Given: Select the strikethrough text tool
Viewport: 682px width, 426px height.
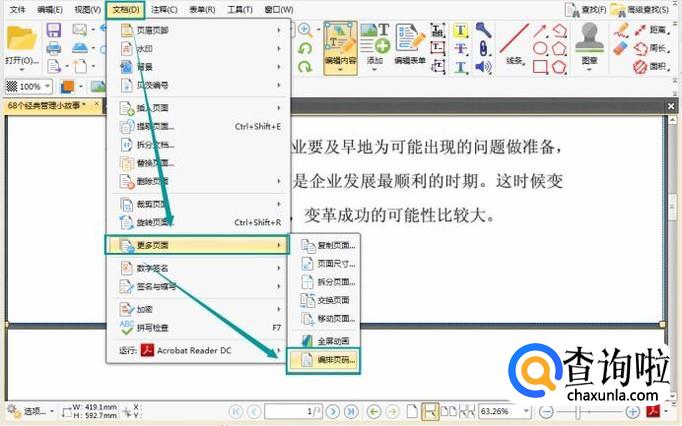Looking at the screenshot, I should [x=461, y=48].
